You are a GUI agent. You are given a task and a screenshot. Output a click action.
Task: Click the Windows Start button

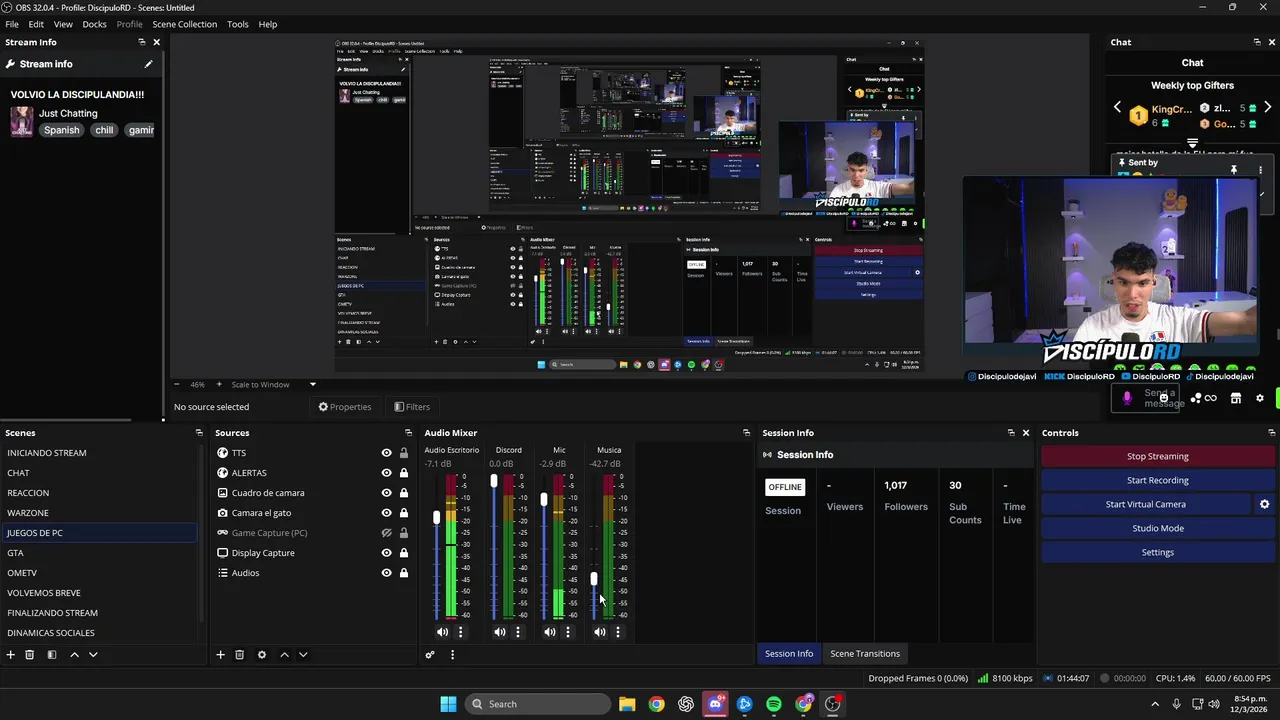(448, 704)
